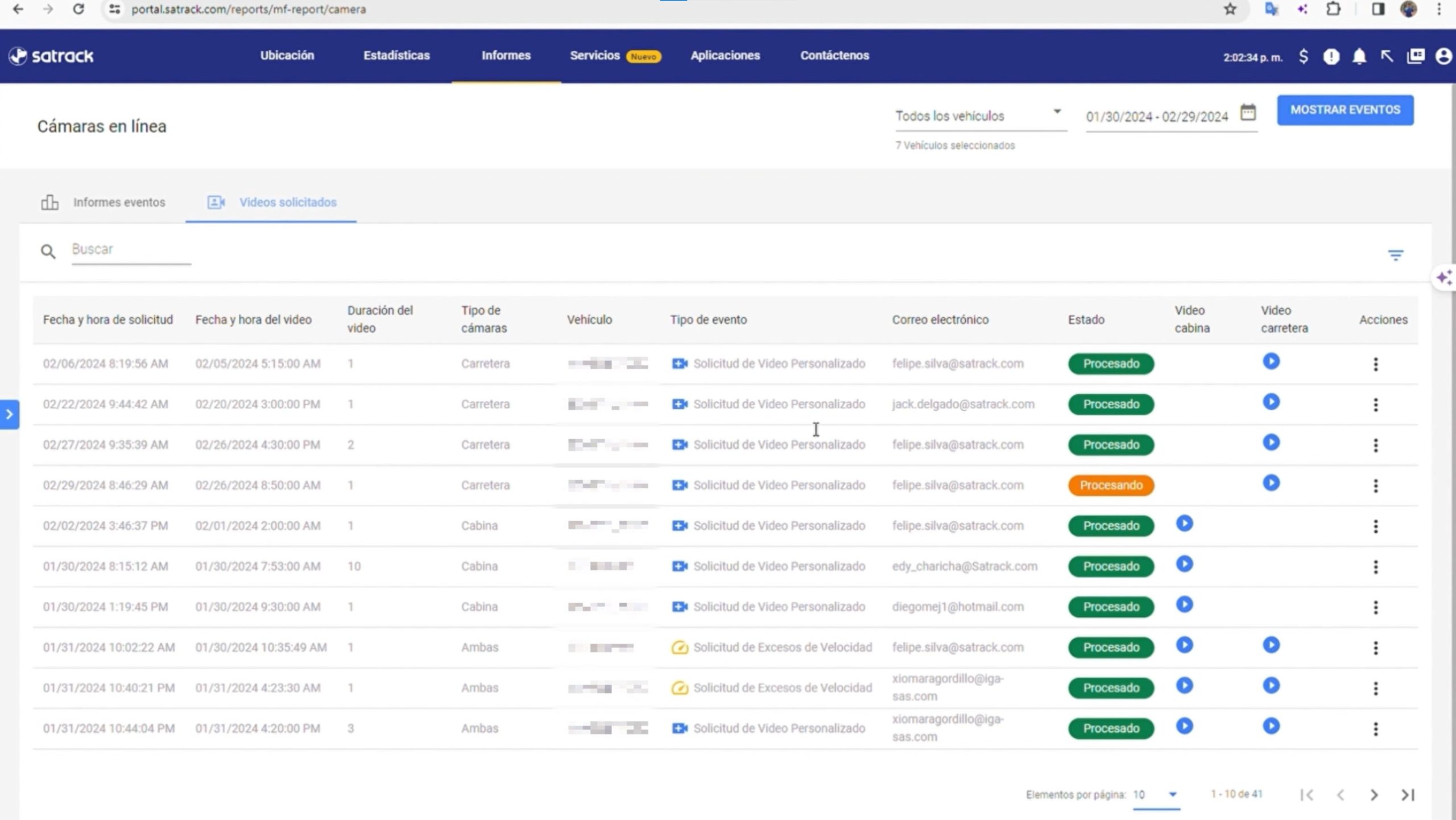
Task: Bookmark this page with the star icon
Action: 1230,9
